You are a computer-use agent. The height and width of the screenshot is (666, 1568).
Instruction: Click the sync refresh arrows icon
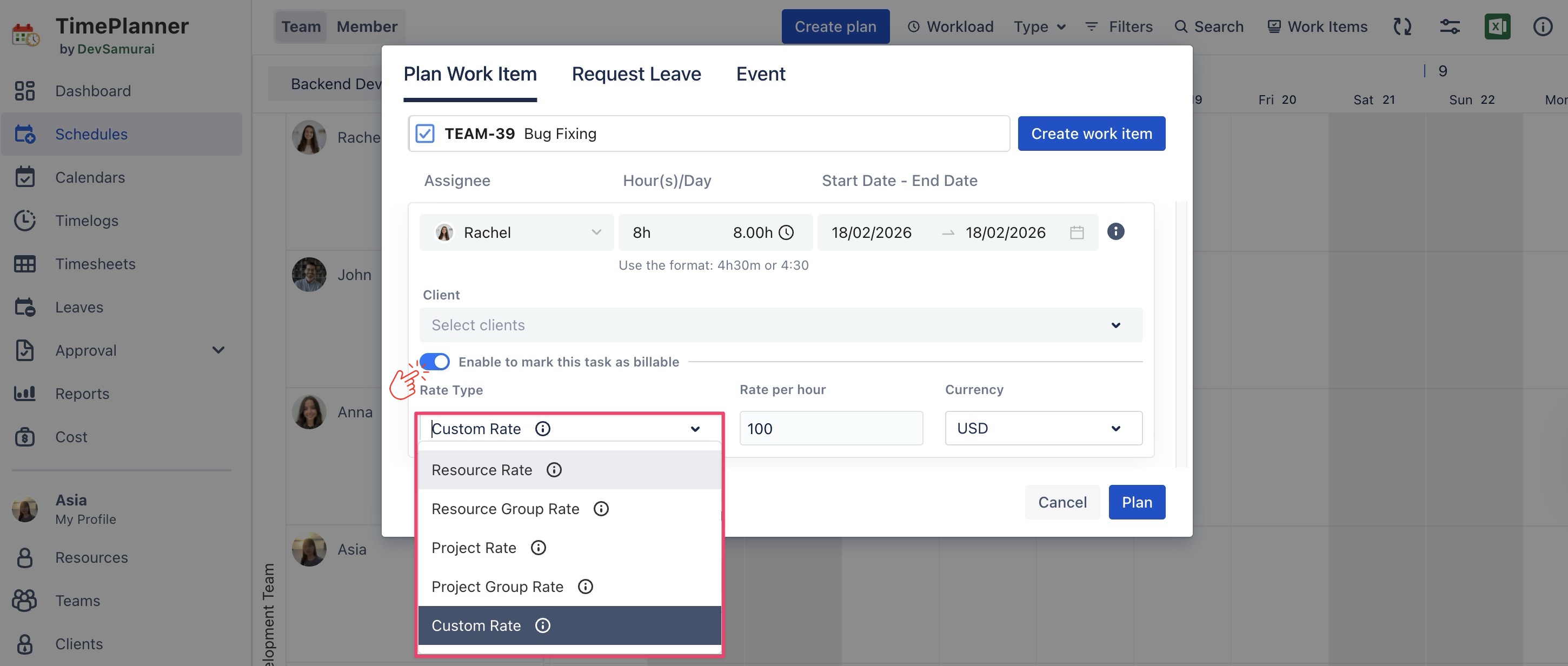tap(1403, 26)
